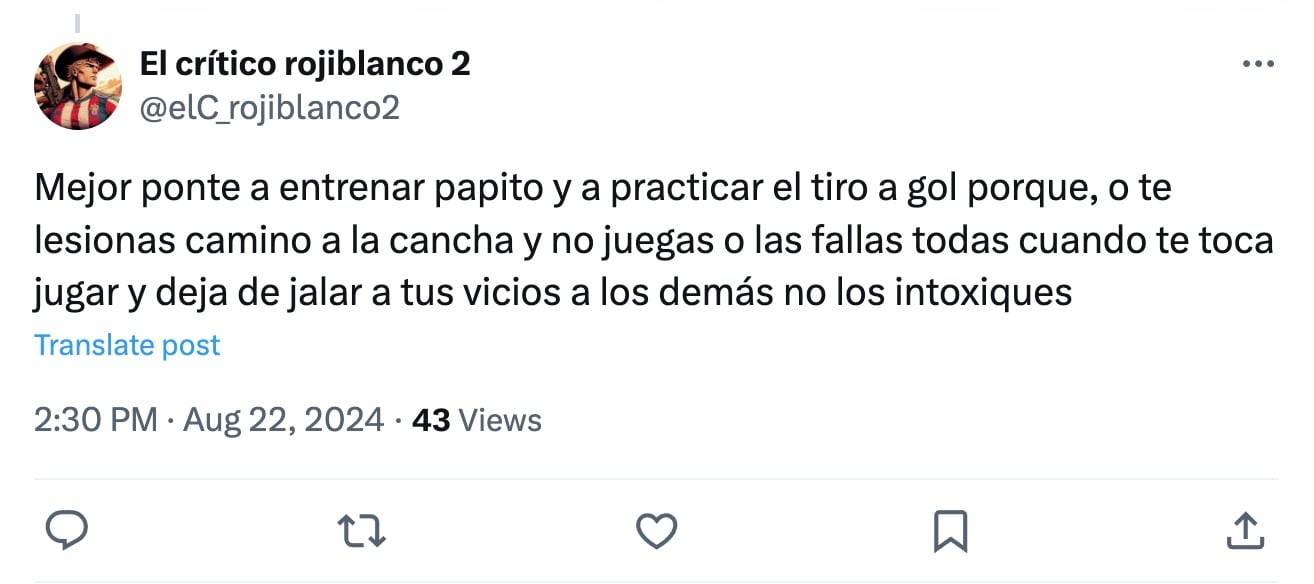
Task: Click the 2:30 PM time stamp
Action: [96, 420]
